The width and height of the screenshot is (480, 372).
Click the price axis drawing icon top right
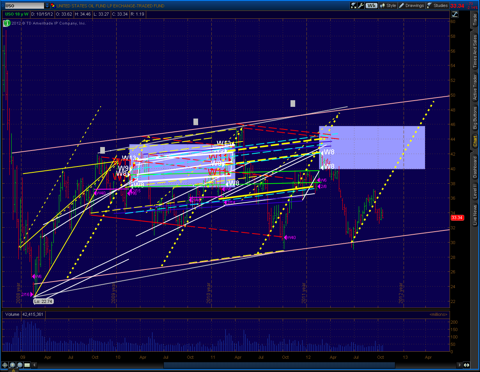tap(455, 14)
